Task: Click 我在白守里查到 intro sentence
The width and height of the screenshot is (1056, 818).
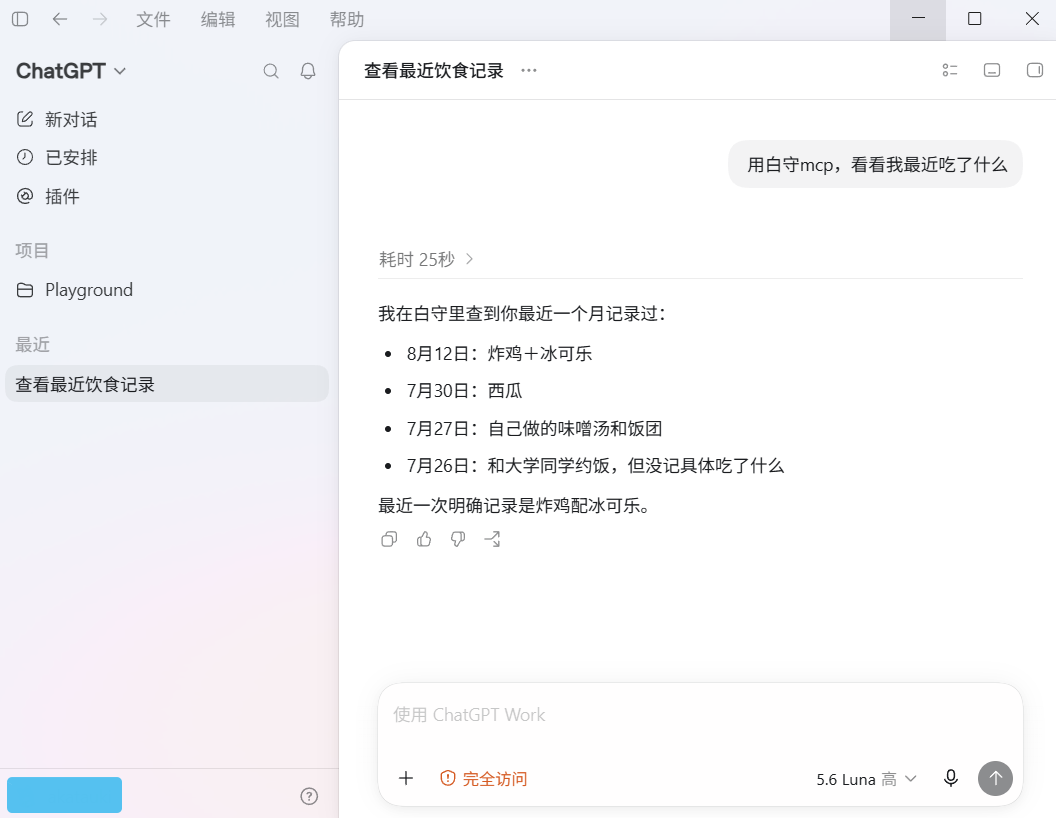Action: 522,314
